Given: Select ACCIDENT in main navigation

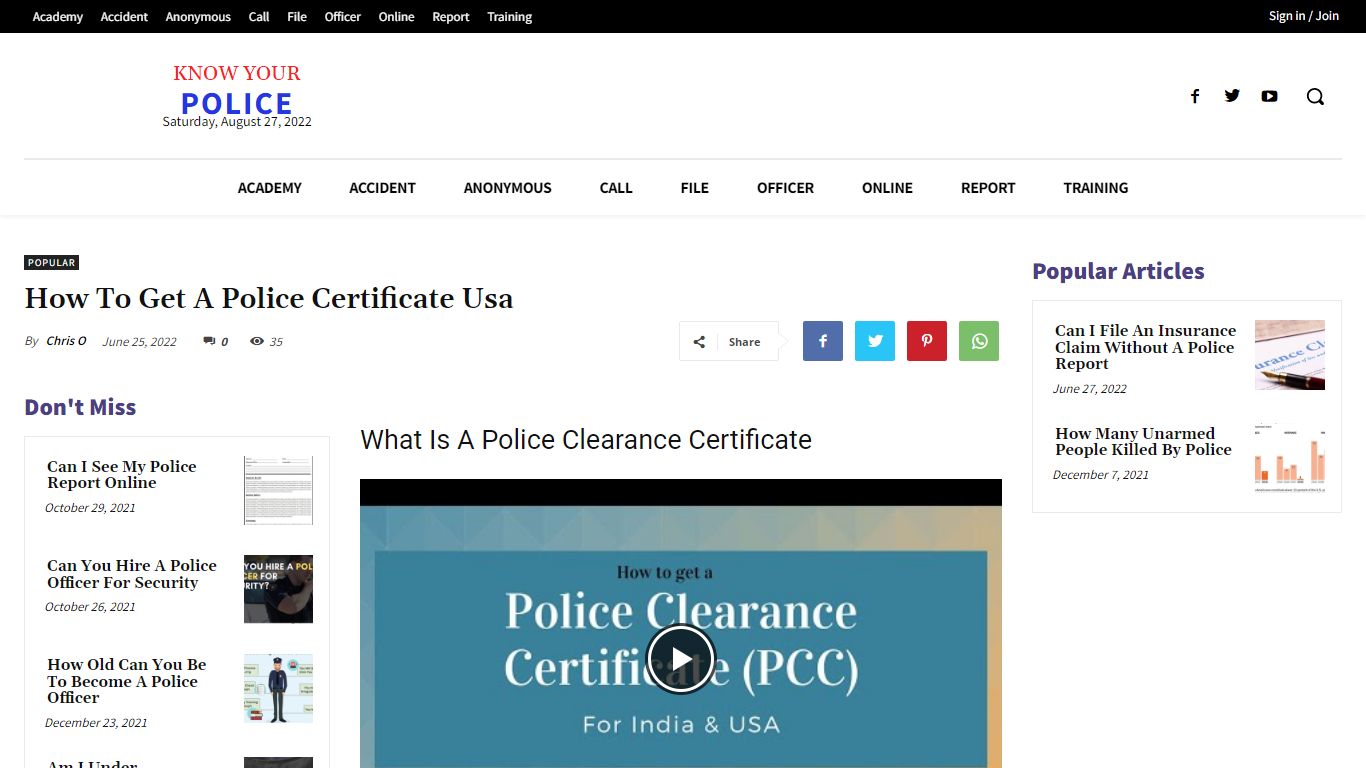Looking at the screenshot, I should [382, 188].
